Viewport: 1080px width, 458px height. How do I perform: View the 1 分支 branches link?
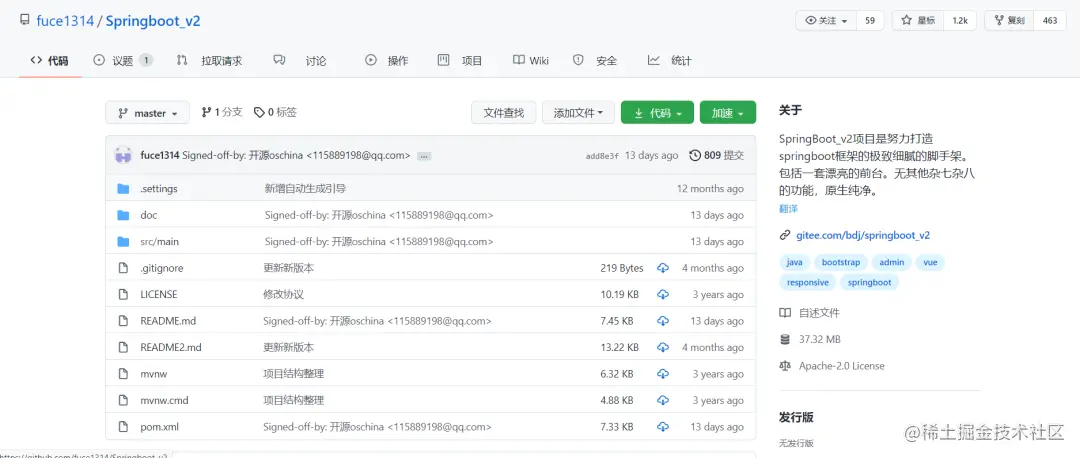(x=222, y=112)
